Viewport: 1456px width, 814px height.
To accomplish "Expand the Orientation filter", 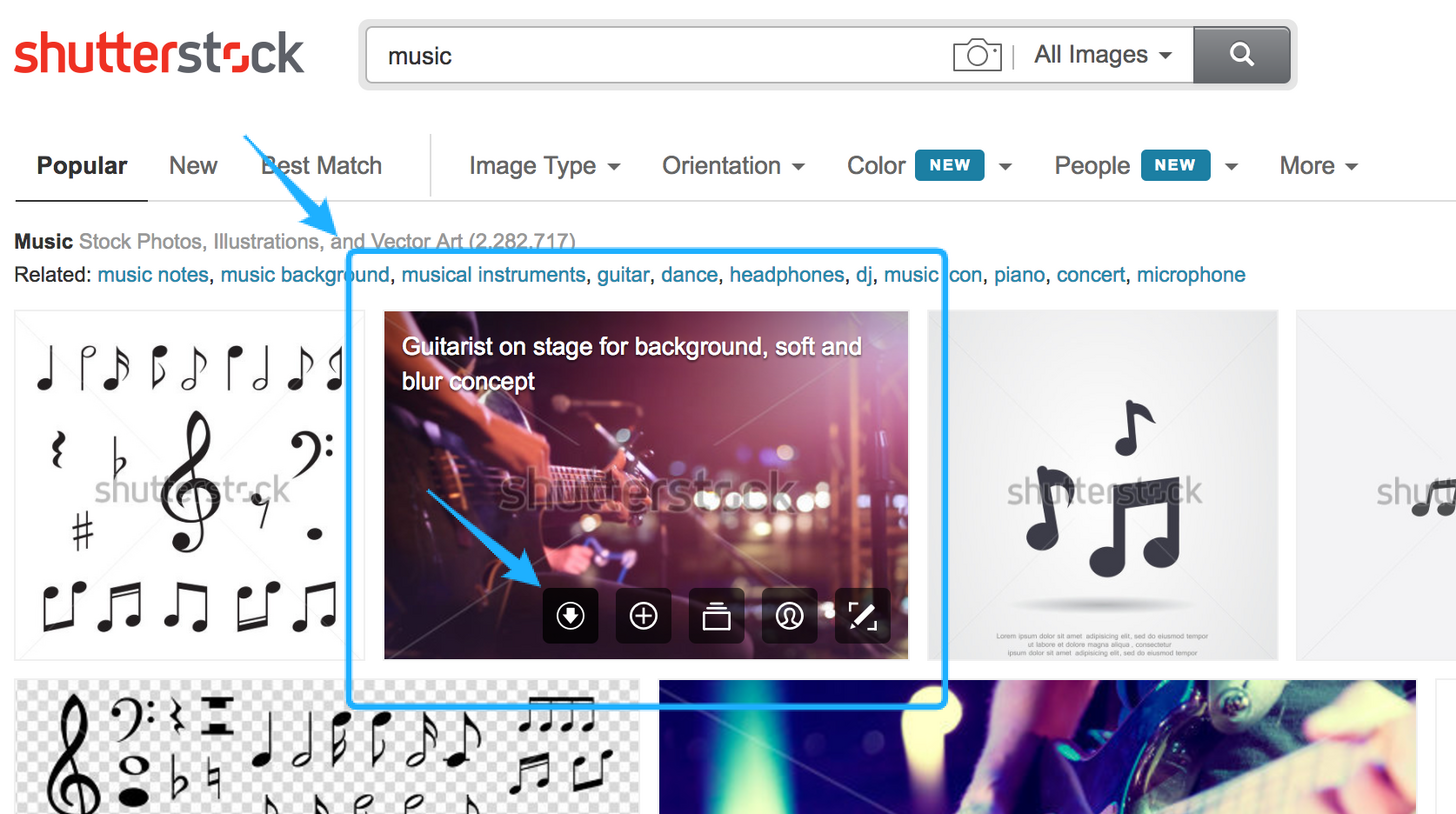I will [733, 166].
